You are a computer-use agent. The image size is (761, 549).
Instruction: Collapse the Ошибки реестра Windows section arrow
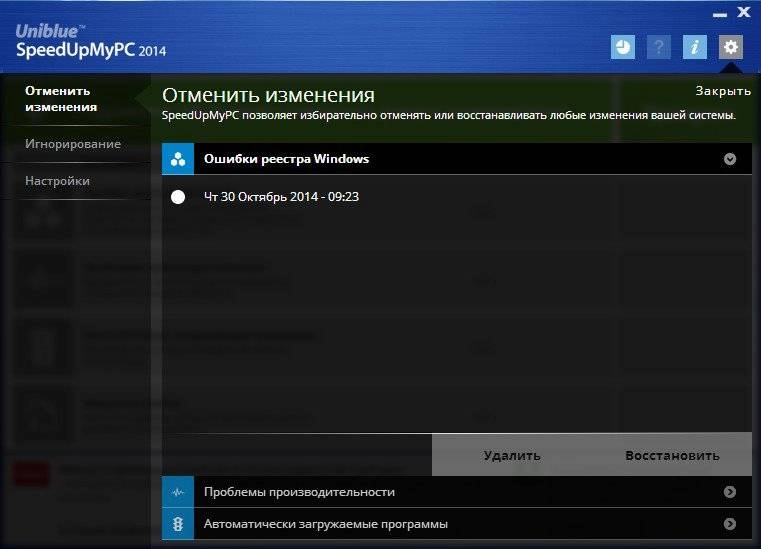729,159
